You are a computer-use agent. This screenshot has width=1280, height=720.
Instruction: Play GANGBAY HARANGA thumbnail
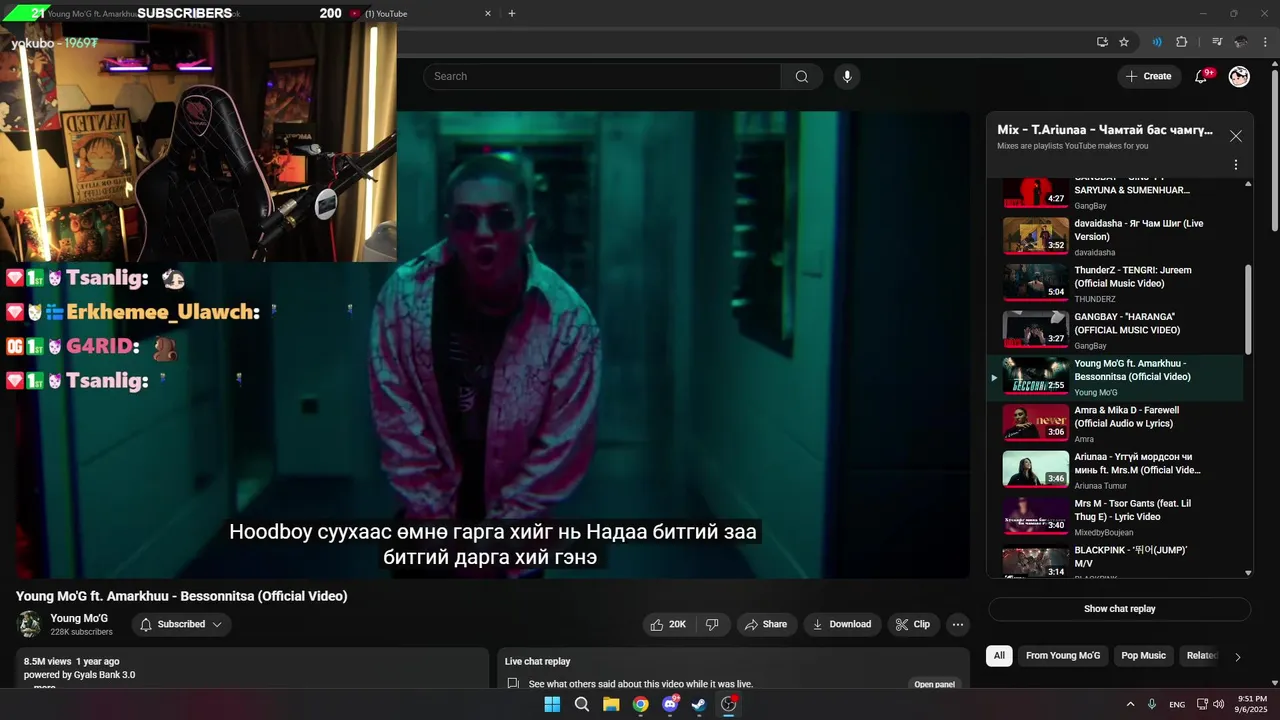point(1036,329)
